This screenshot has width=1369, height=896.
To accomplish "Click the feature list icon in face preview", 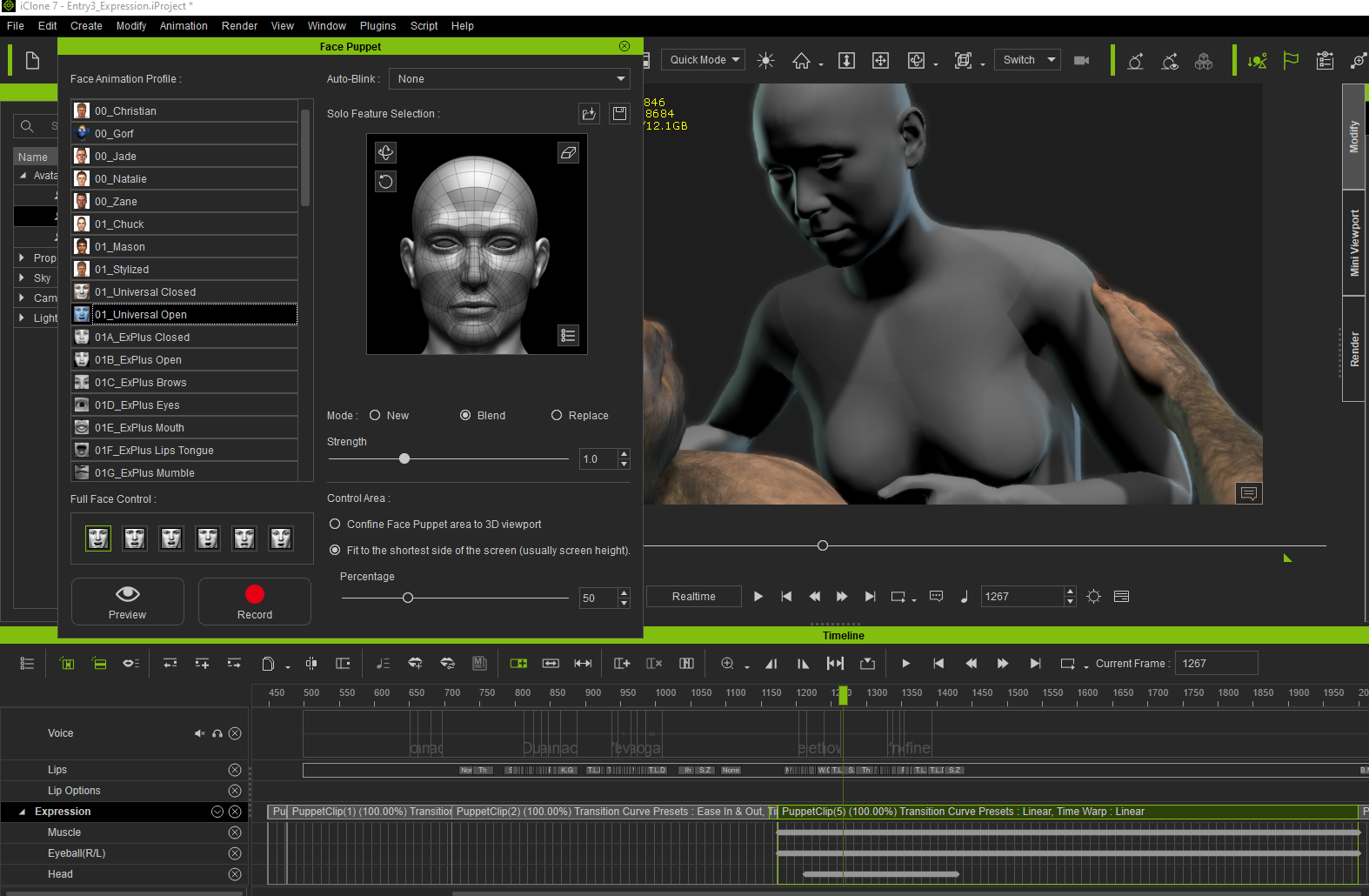I will tap(568, 336).
